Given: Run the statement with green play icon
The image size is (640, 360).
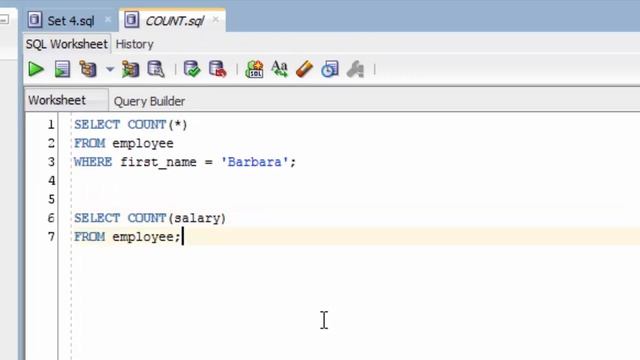Looking at the screenshot, I should pos(36,69).
